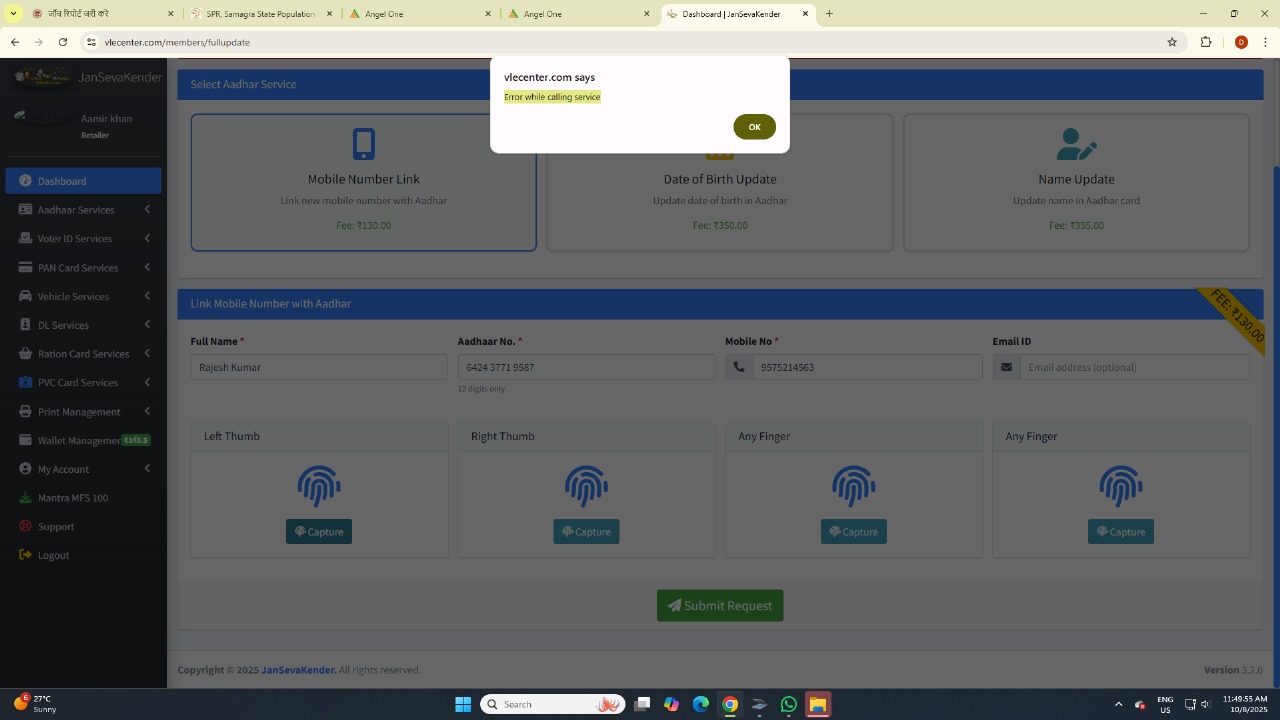Open the browser tab list dropdown
This screenshot has width=1280, height=720.
click(13, 14)
